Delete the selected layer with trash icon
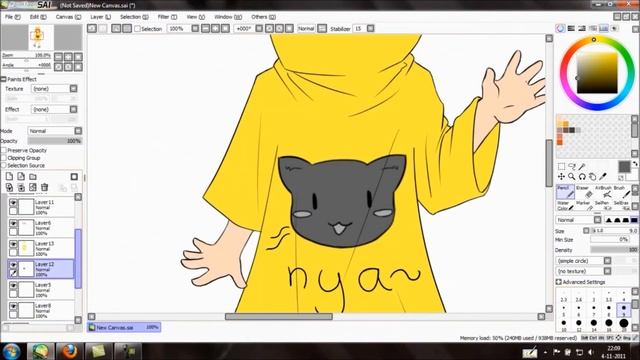This screenshot has width=640, height=360. (45, 187)
